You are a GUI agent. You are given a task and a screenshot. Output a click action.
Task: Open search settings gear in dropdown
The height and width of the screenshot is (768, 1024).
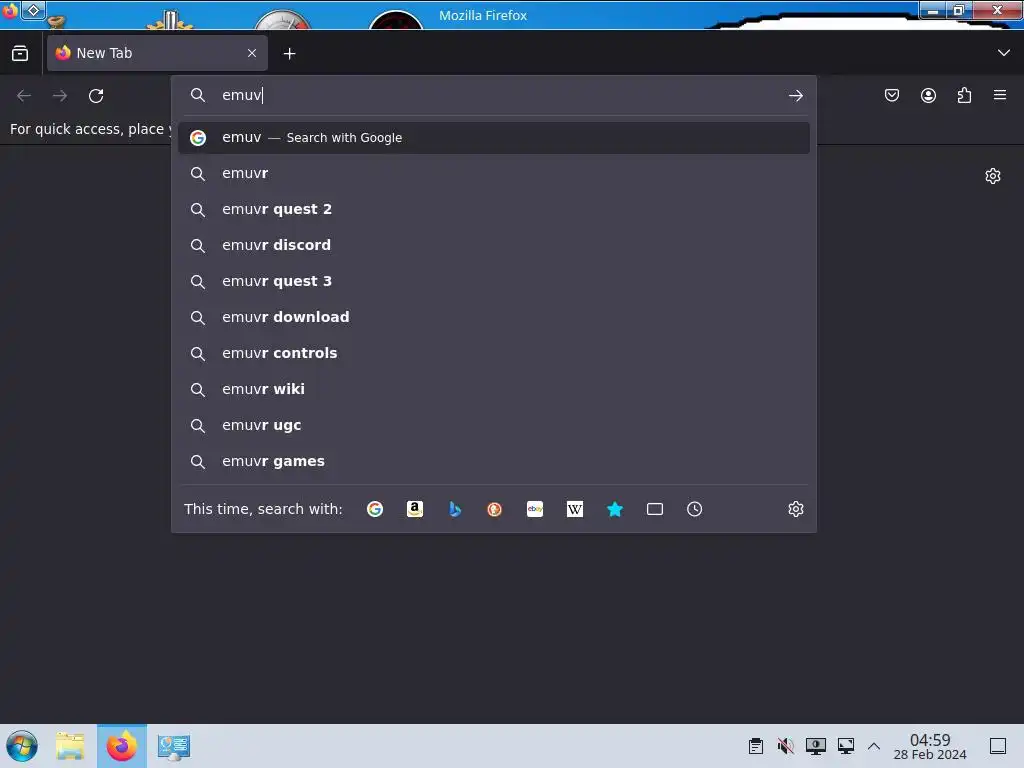click(x=795, y=509)
